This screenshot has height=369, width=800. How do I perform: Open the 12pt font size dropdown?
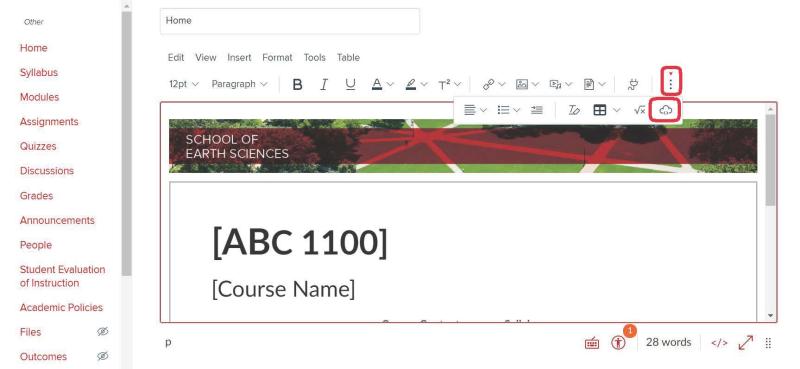(x=184, y=84)
